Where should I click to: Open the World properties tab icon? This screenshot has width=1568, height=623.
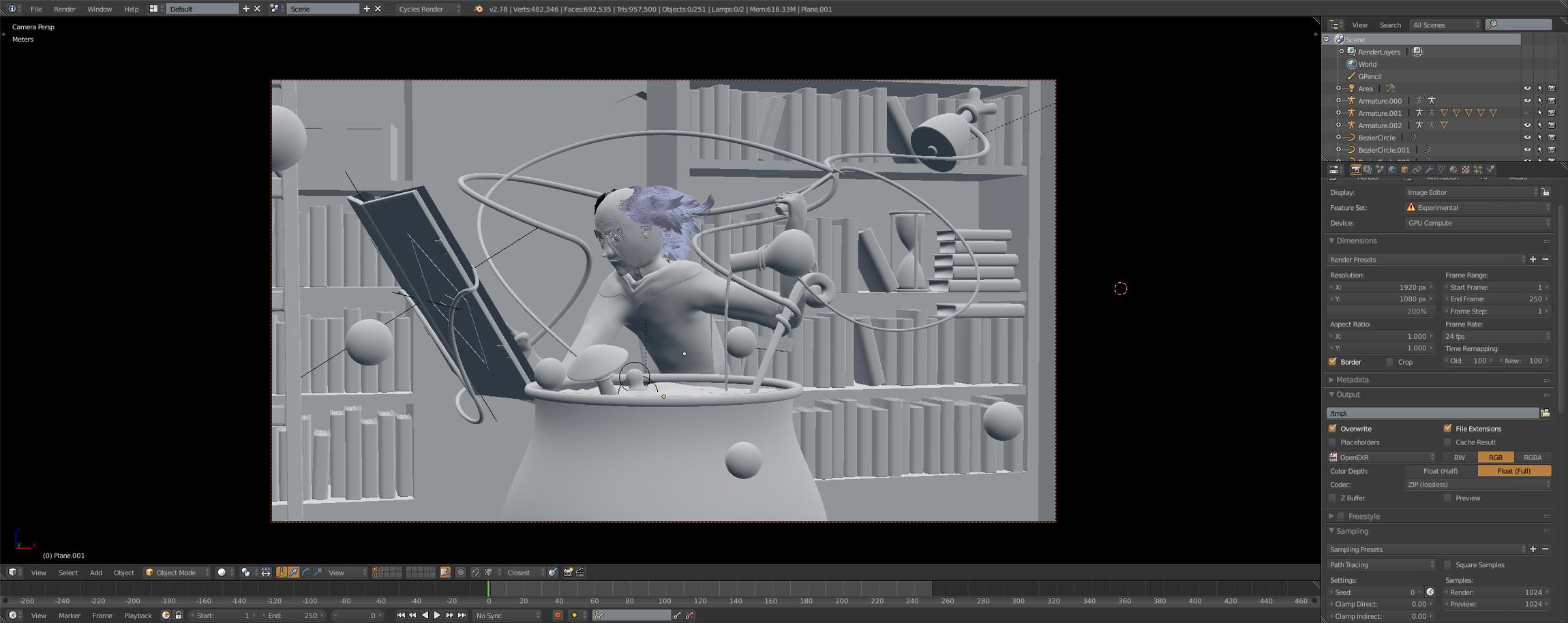pos(1392,170)
